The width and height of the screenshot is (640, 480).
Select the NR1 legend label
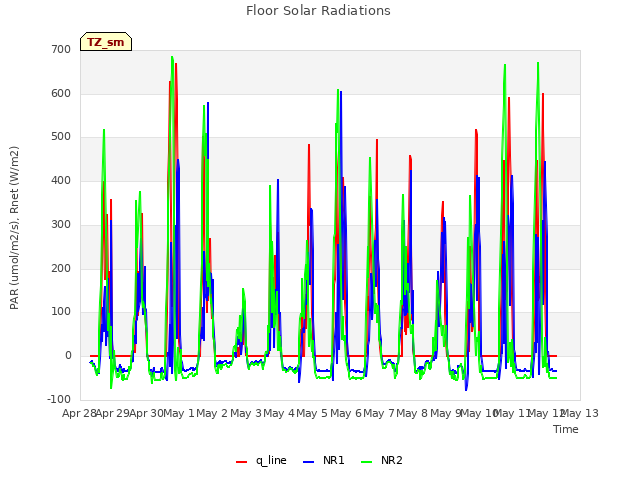333,460
